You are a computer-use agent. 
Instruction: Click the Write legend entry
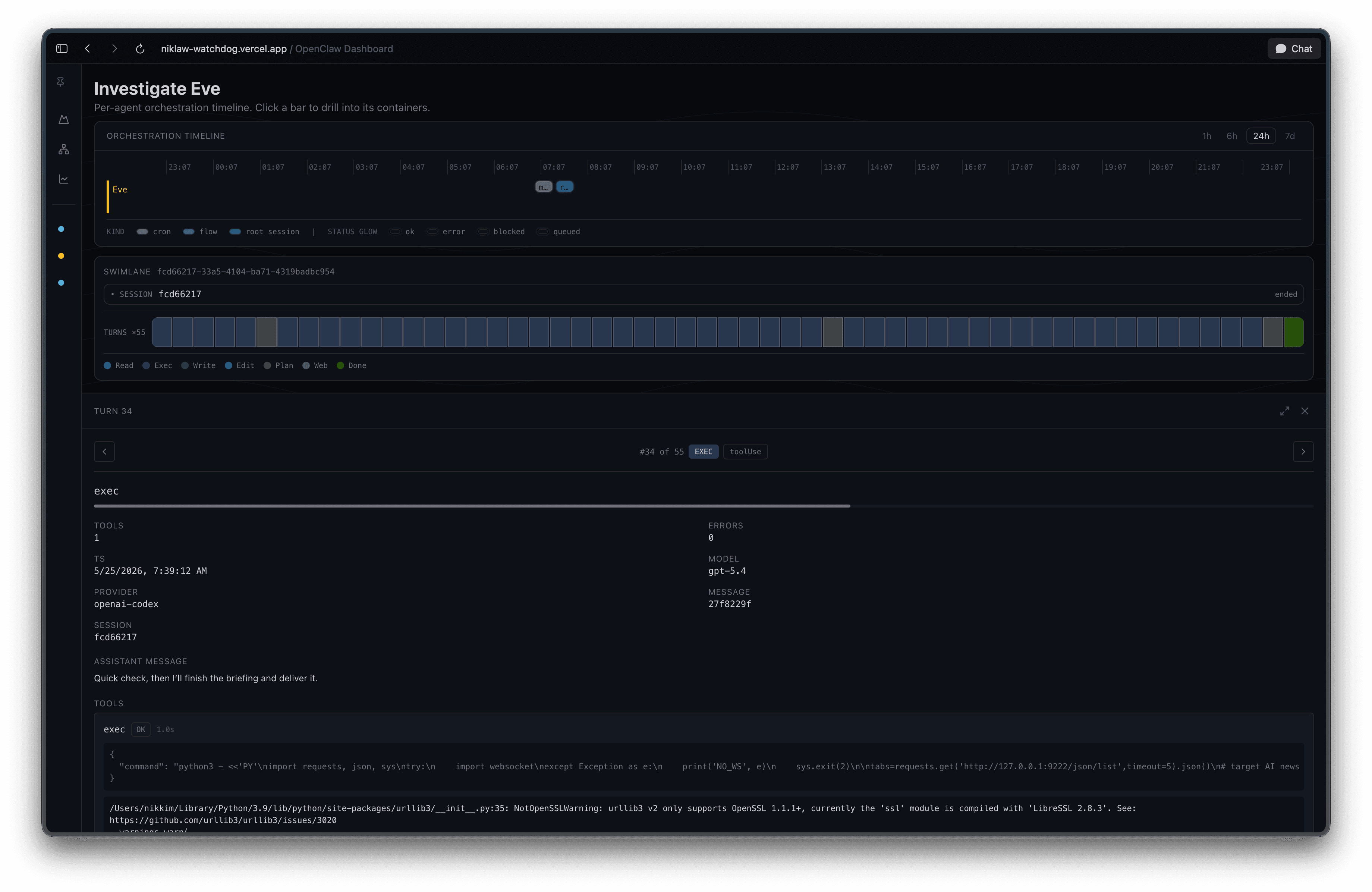tap(198, 365)
